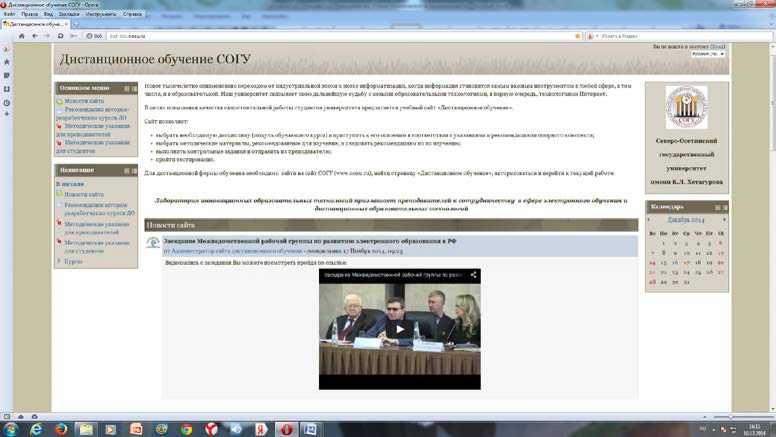776x437 pixels.
Task: Click the page vertical scrollbar
Action: pyautogui.click(x=773, y=228)
